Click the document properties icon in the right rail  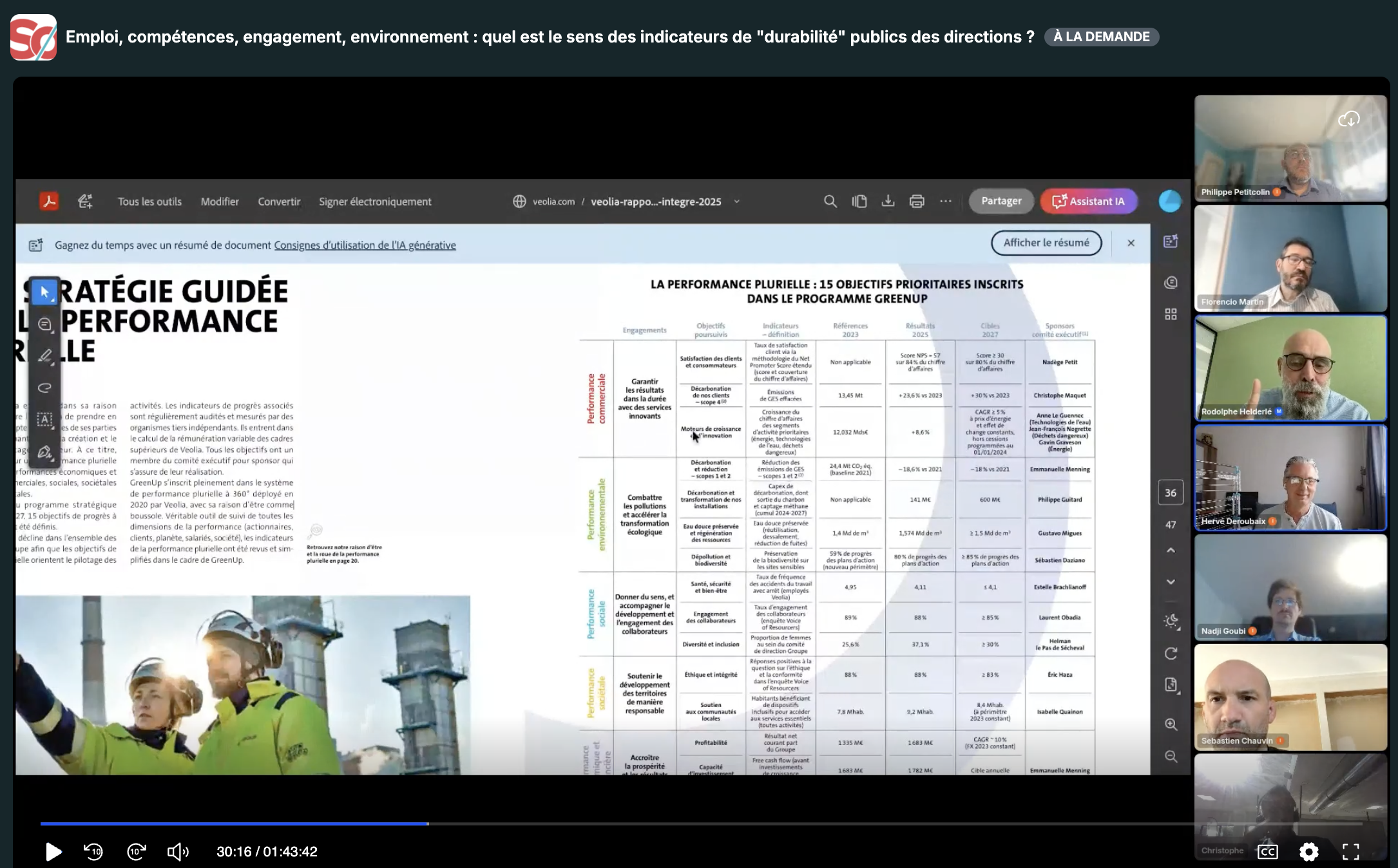pos(1171,685)
